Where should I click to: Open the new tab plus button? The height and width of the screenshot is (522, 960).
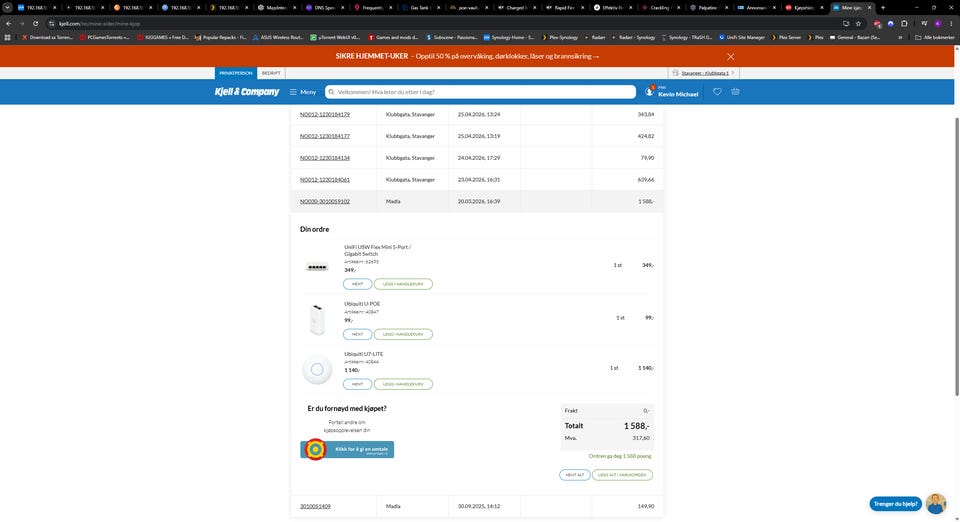point(883,7)
